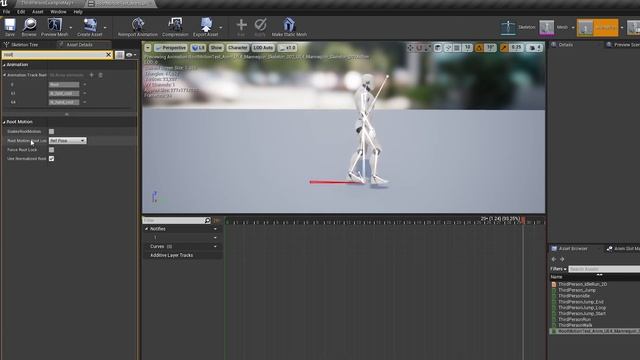Open the grid snap value 10 dropdown

[x=467, y=48]
